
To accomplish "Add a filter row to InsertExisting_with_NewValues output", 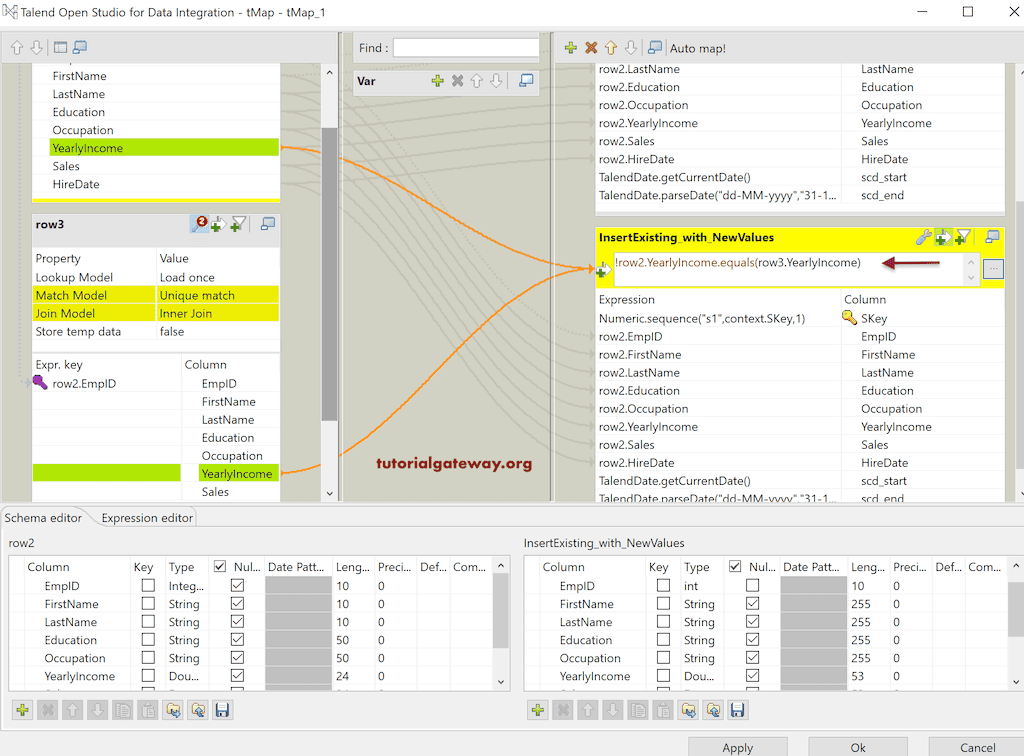I will click(960, 237).
